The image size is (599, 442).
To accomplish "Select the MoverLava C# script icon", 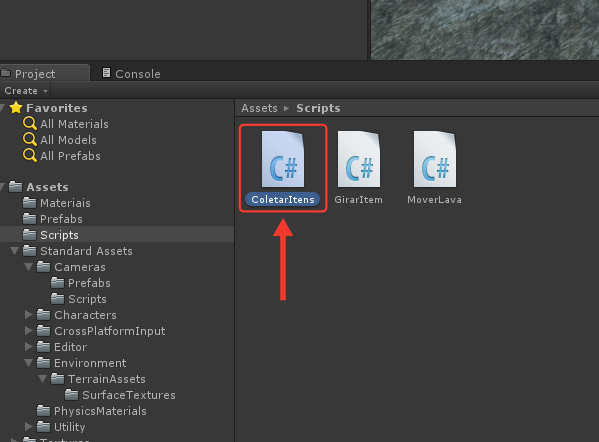I will point(435,159).
